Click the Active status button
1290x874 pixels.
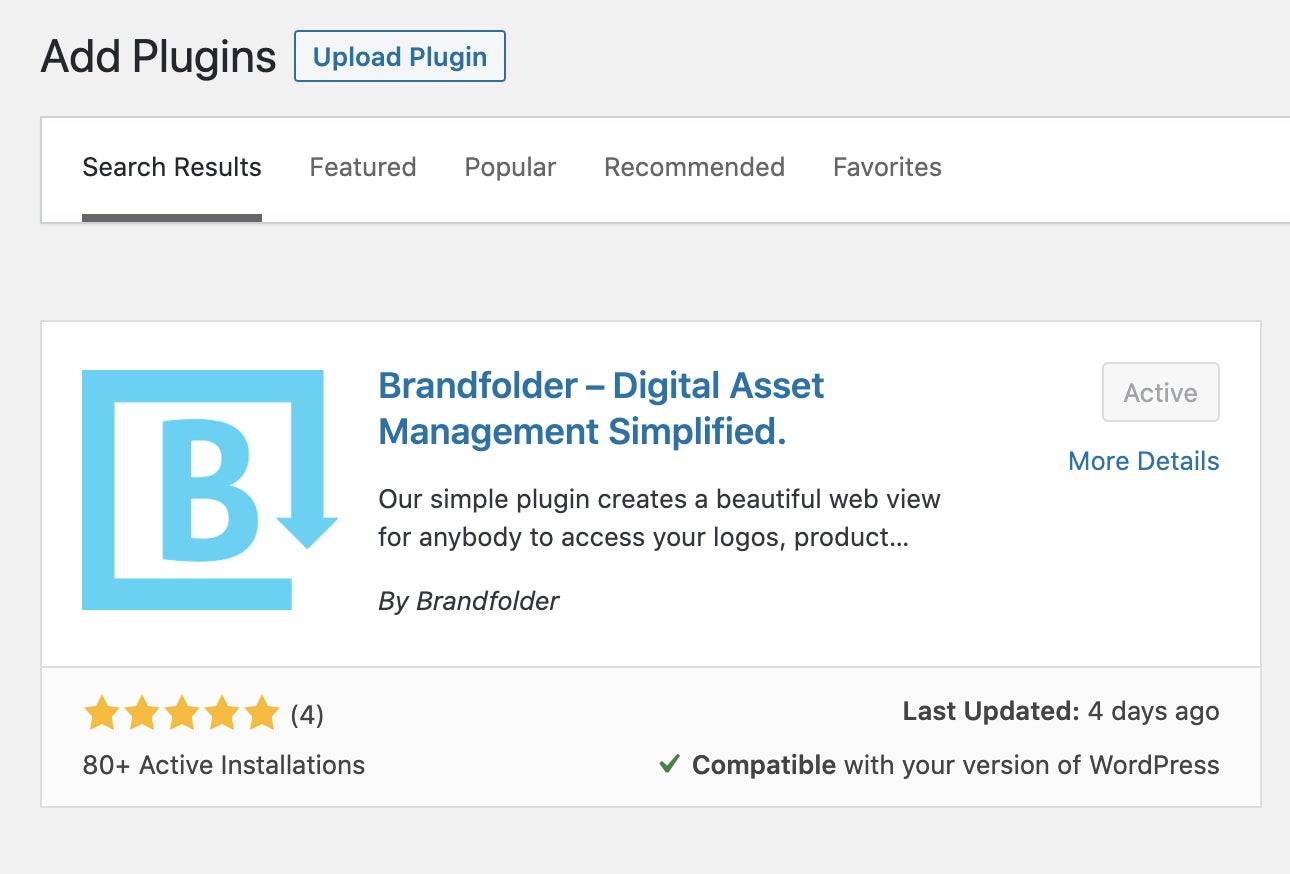(x=1160, y=392)
